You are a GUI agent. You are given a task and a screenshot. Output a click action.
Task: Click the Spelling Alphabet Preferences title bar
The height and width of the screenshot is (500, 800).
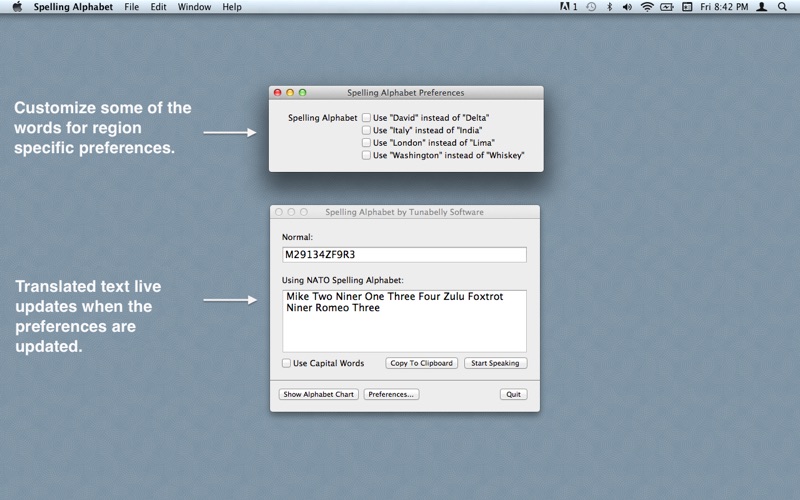point(406,92)
